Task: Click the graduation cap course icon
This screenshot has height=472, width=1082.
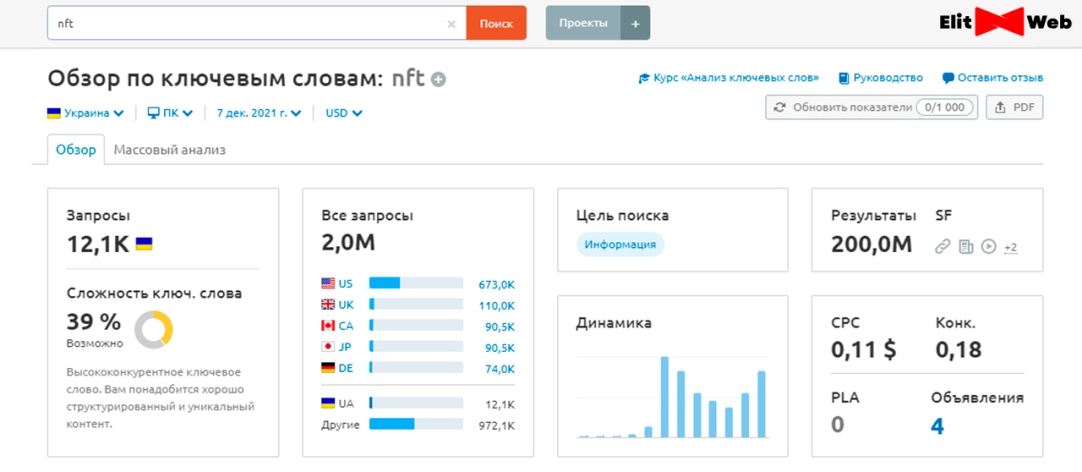Action: [x=645, y=78]
